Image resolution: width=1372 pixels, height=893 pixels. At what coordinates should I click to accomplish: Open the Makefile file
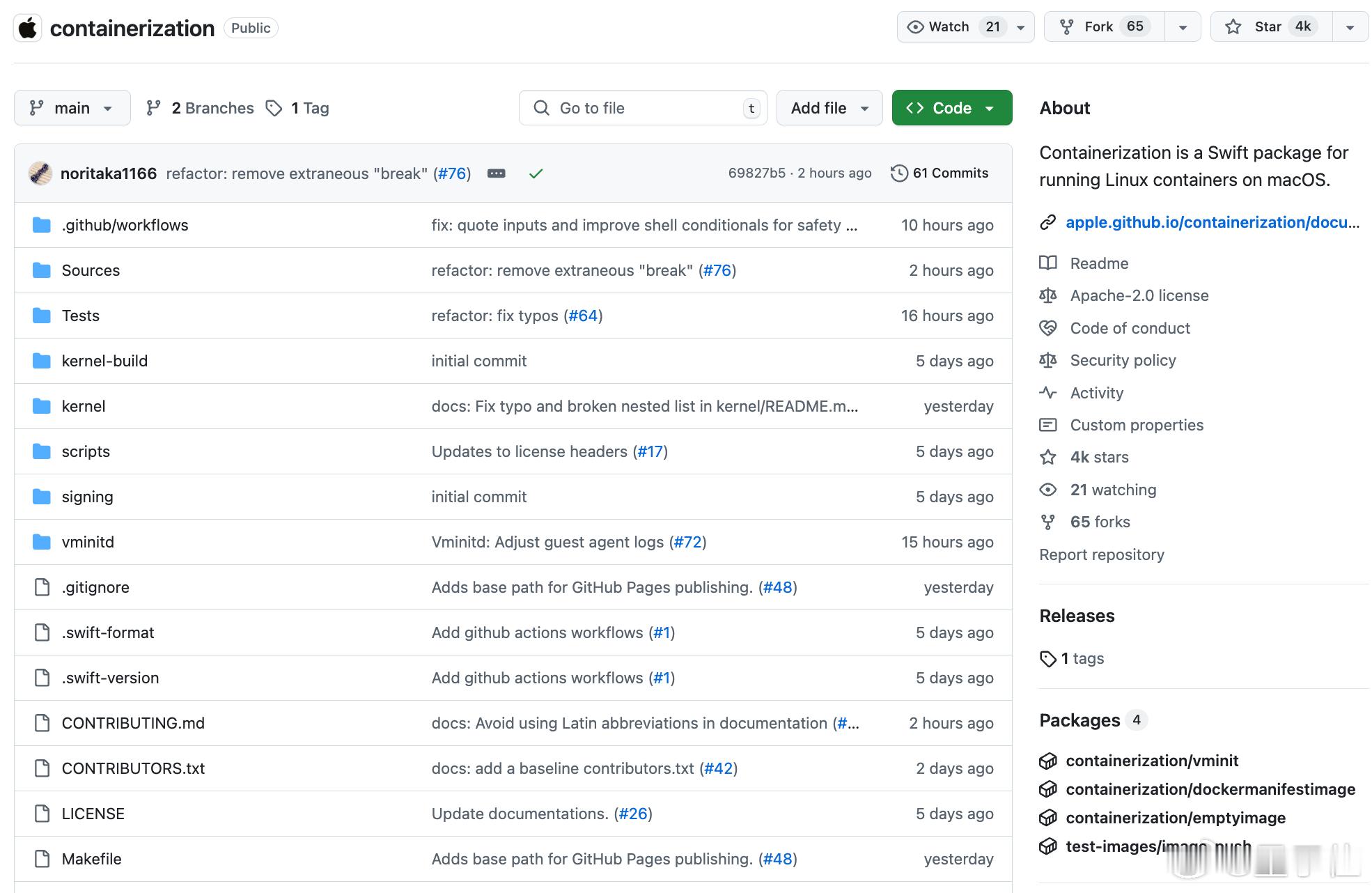coord(91,859)
